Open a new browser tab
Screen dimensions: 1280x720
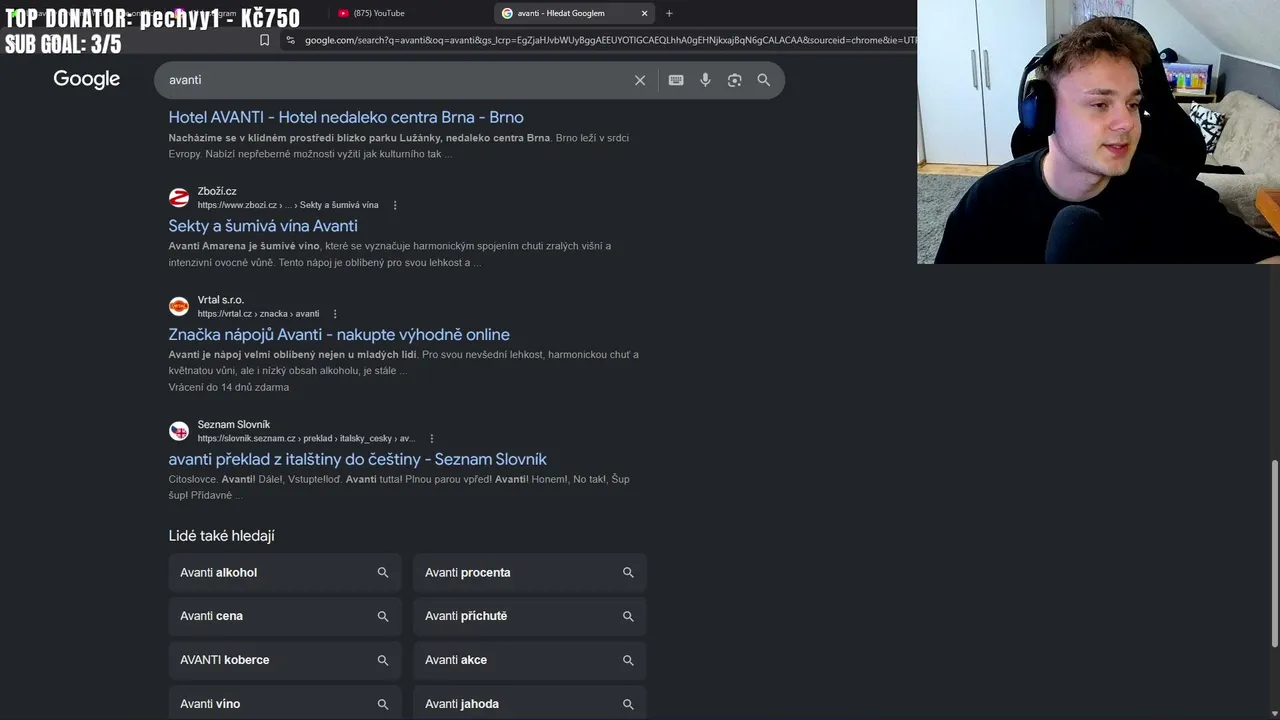[669, 13]
